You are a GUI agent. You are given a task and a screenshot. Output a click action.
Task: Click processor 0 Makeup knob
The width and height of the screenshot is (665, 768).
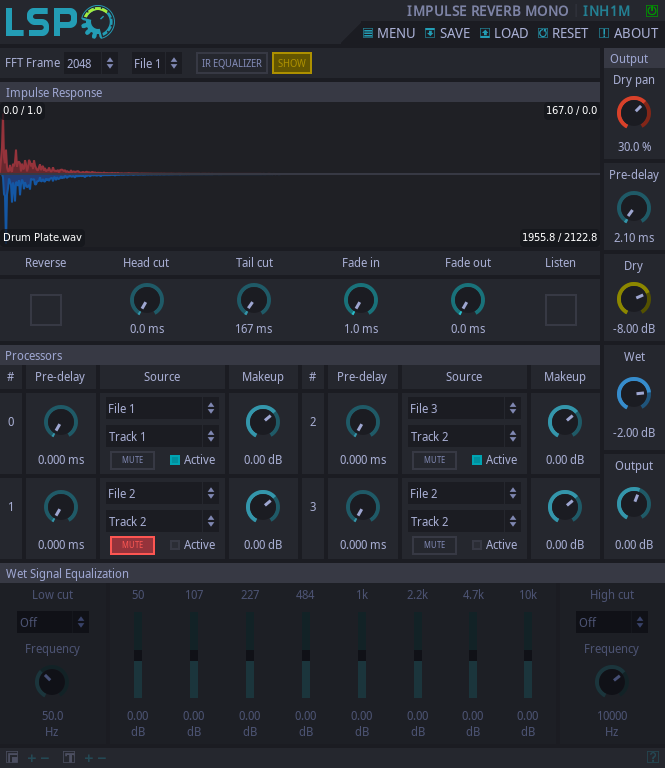tap(262, 422)
